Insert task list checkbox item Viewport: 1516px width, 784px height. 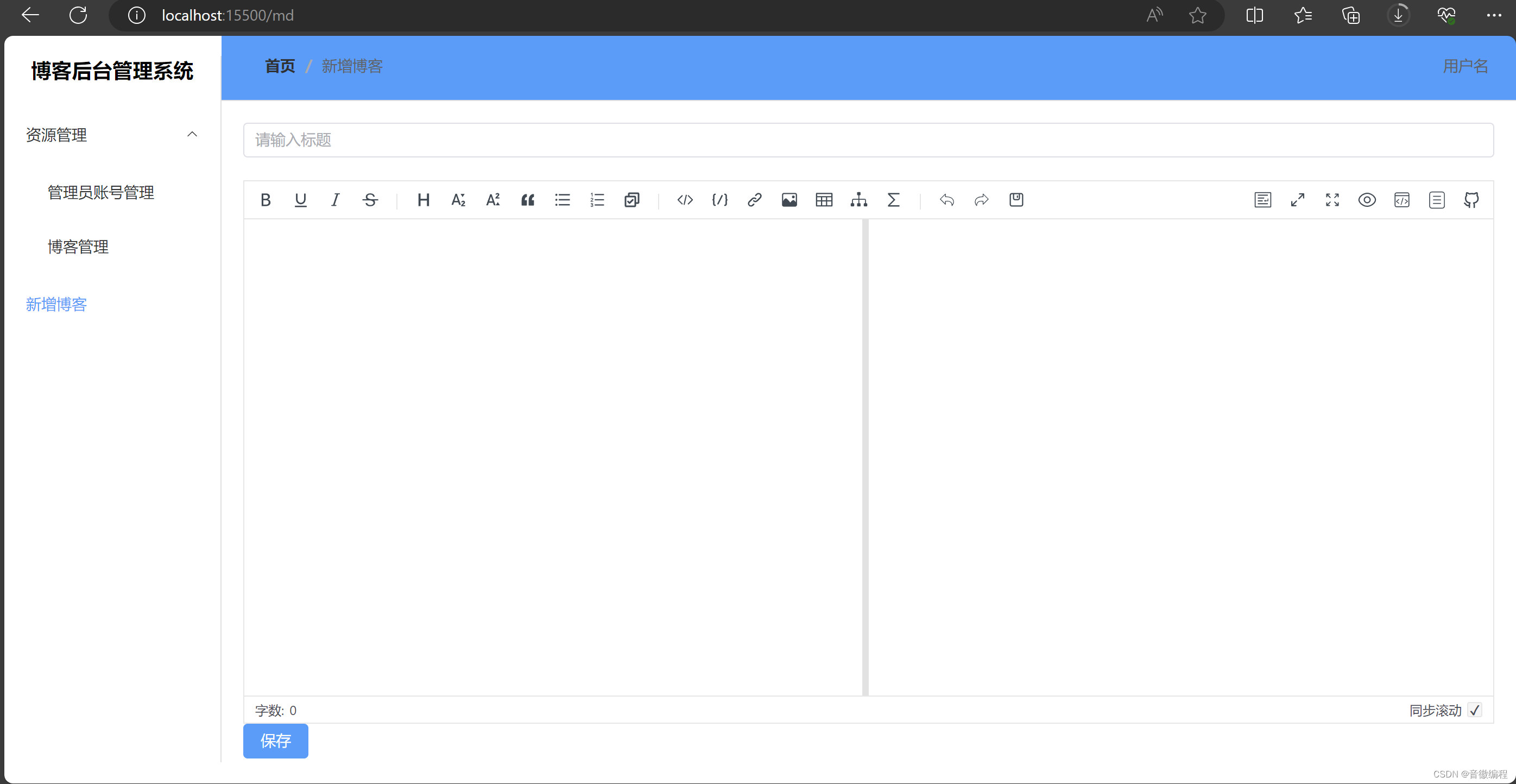tap(631, 200)
